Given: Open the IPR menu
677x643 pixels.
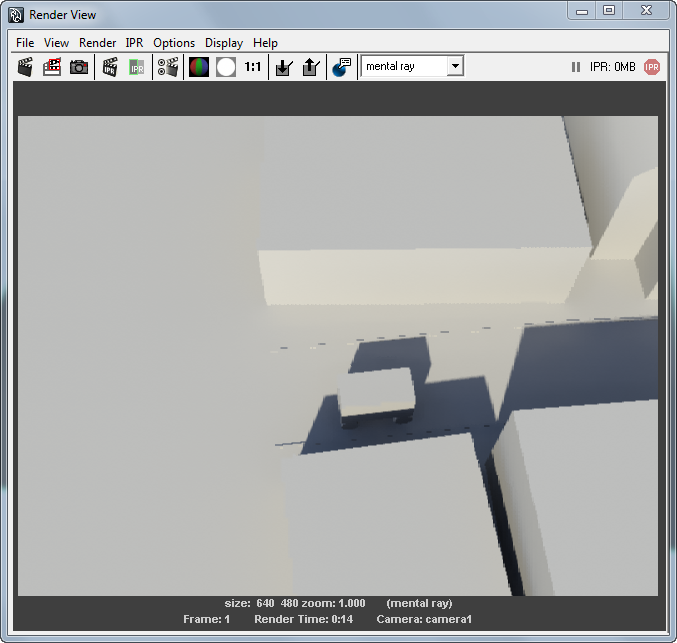Looking at the screenshot, I should [135, 43].
